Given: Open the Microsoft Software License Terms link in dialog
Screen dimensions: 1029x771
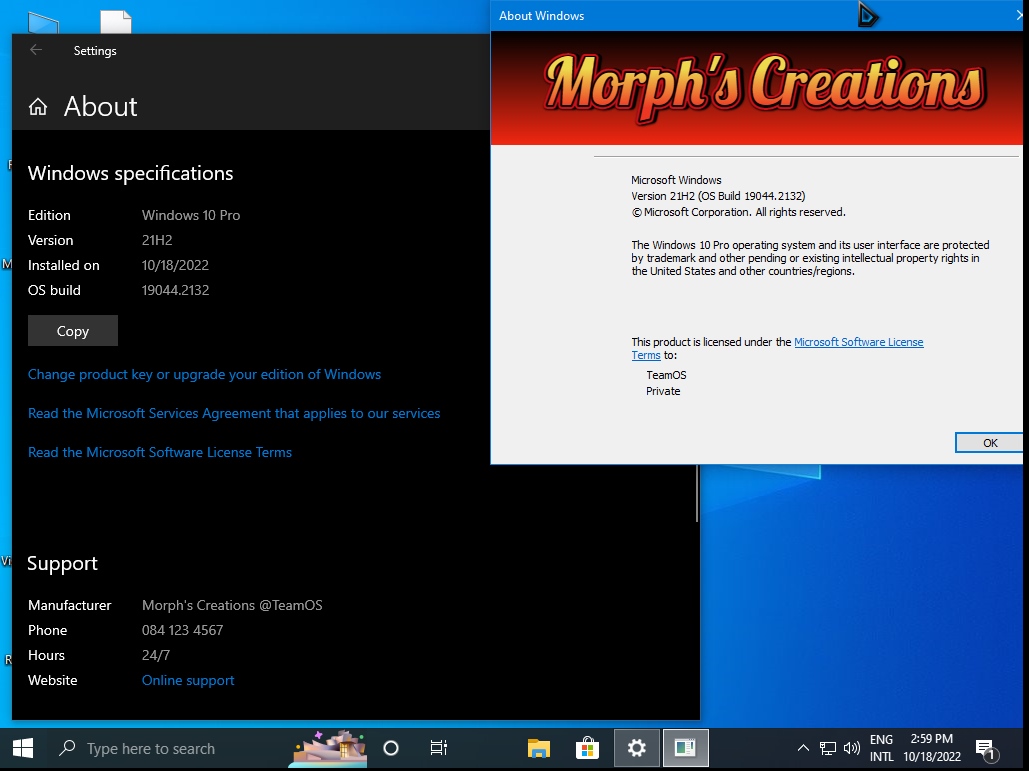Looking at the screenshot, I should click(858, 342).
